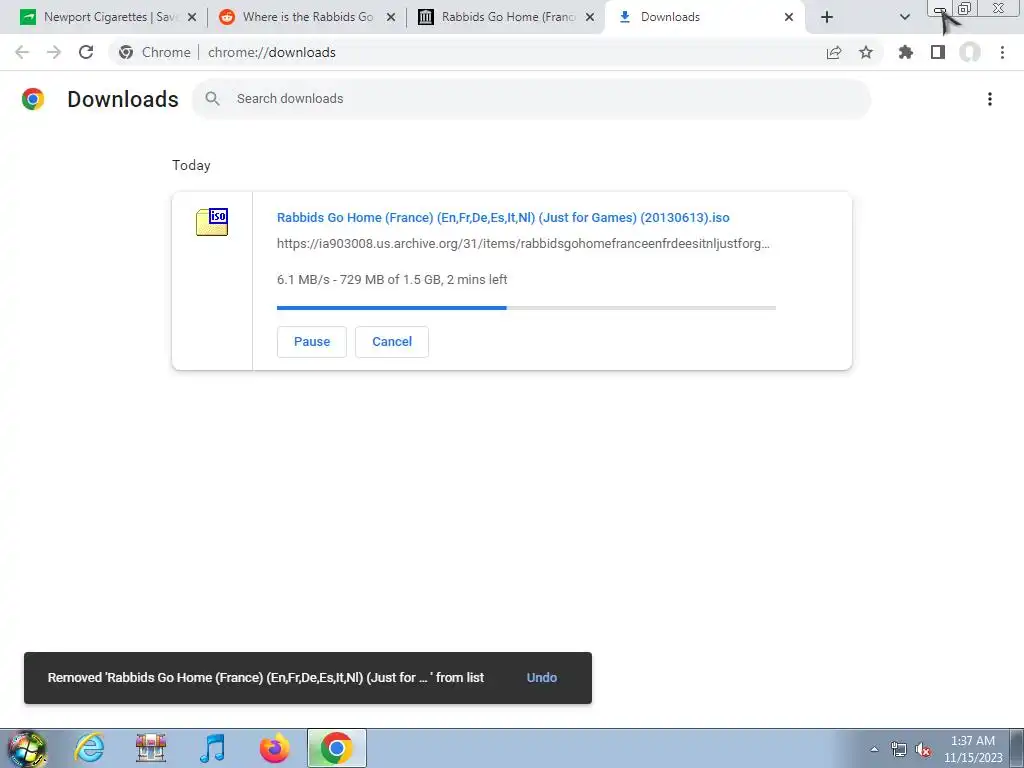Viewport: 1024px width, 768px height.
Task: Open the Rabbids Go Home .iso file link
Action: [x=503, y=217]
